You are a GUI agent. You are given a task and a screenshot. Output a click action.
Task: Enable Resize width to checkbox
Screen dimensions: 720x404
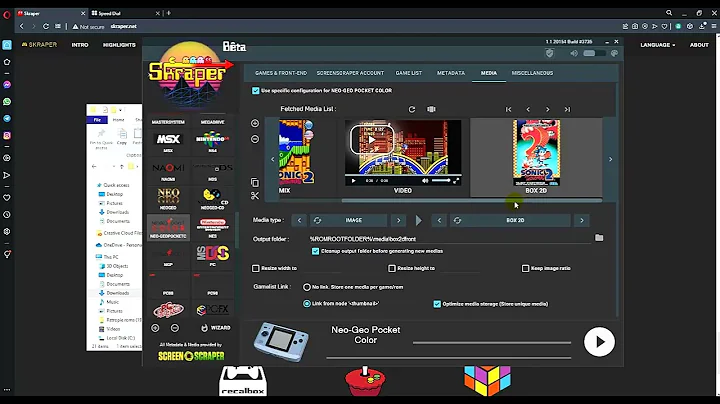click(x=256, y=268)
